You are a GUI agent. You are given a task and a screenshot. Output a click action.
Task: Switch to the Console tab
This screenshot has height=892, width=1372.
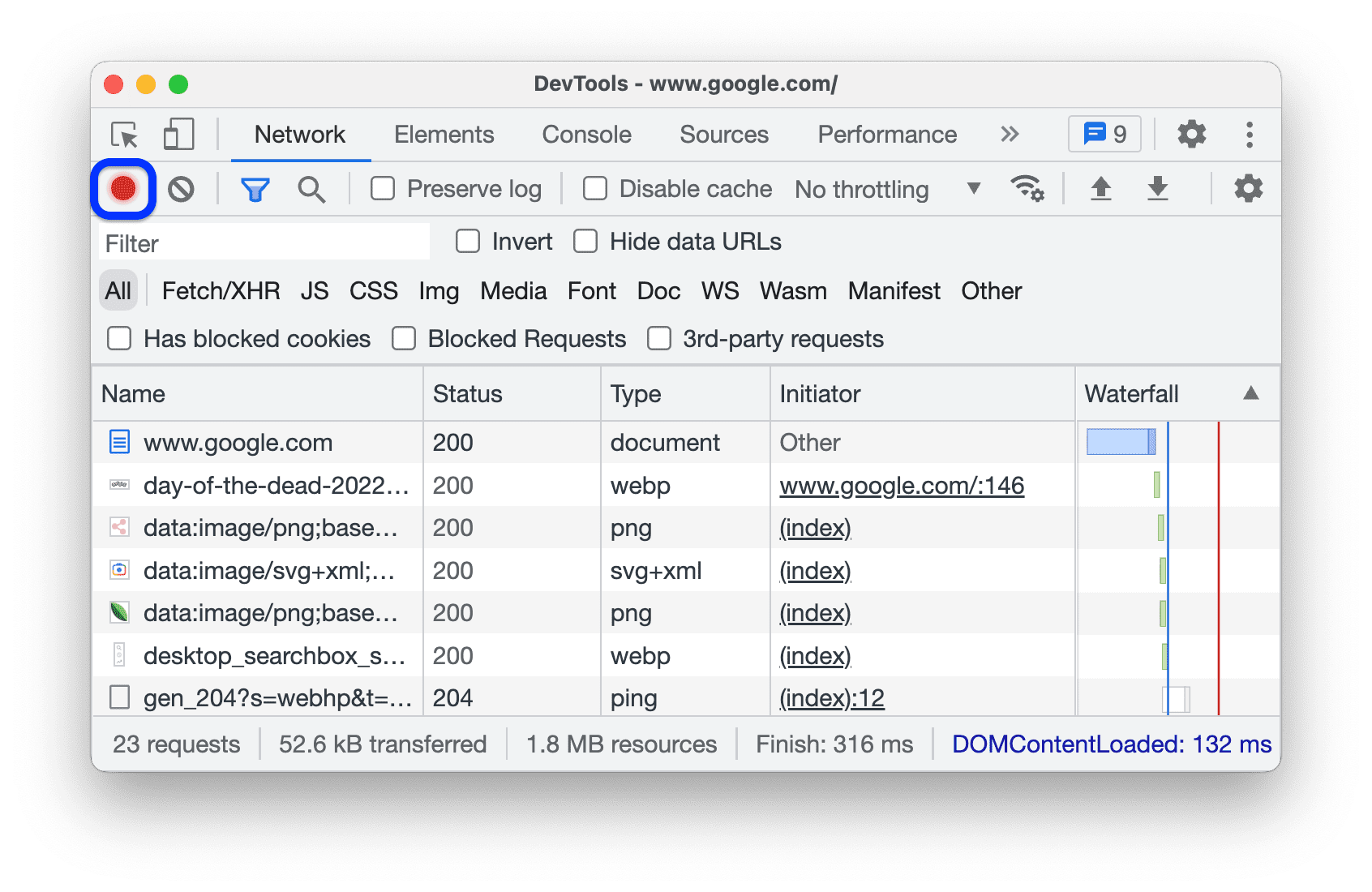pos(585,135)
